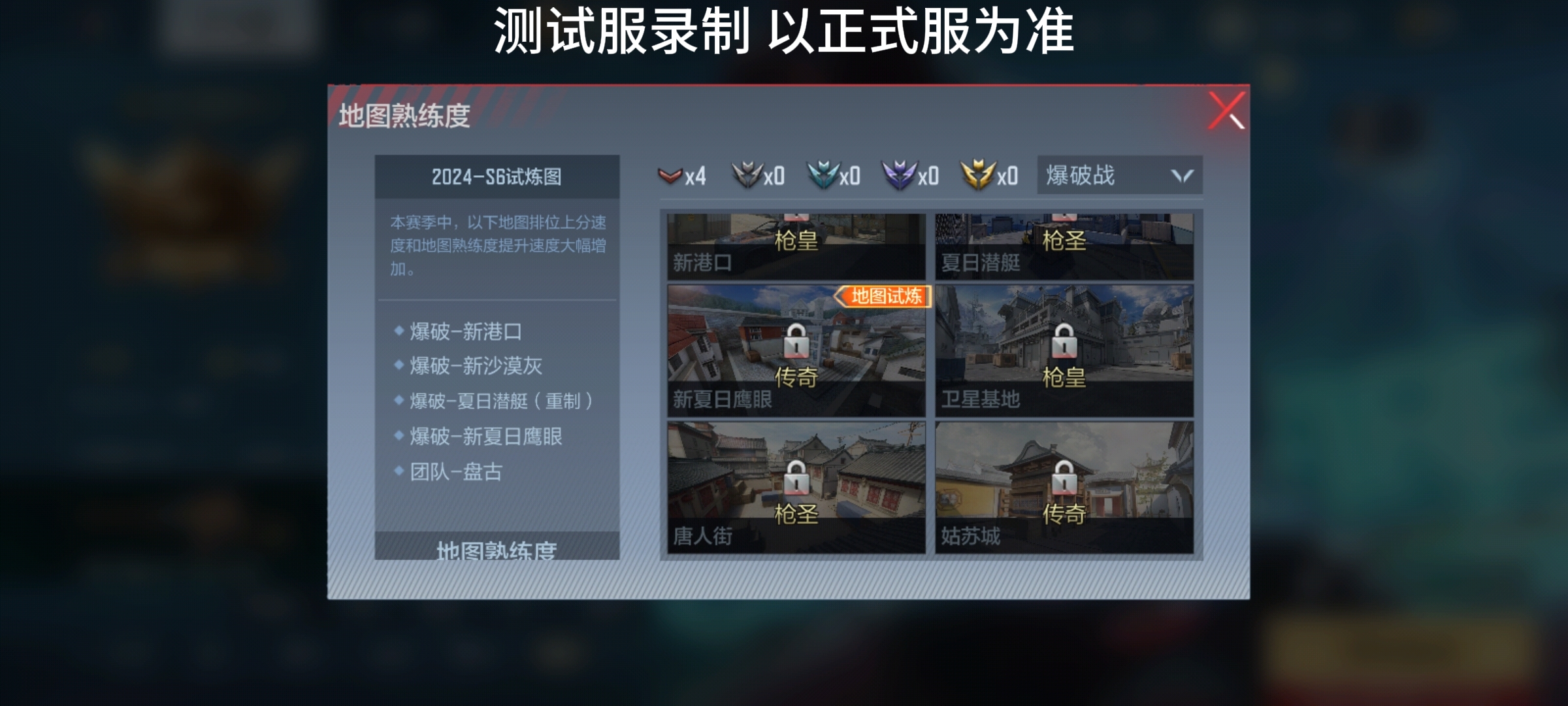Close the 地图熟练度 dialog with red X
Screen dimensions: 1568x706
(x=1226, y=110)
